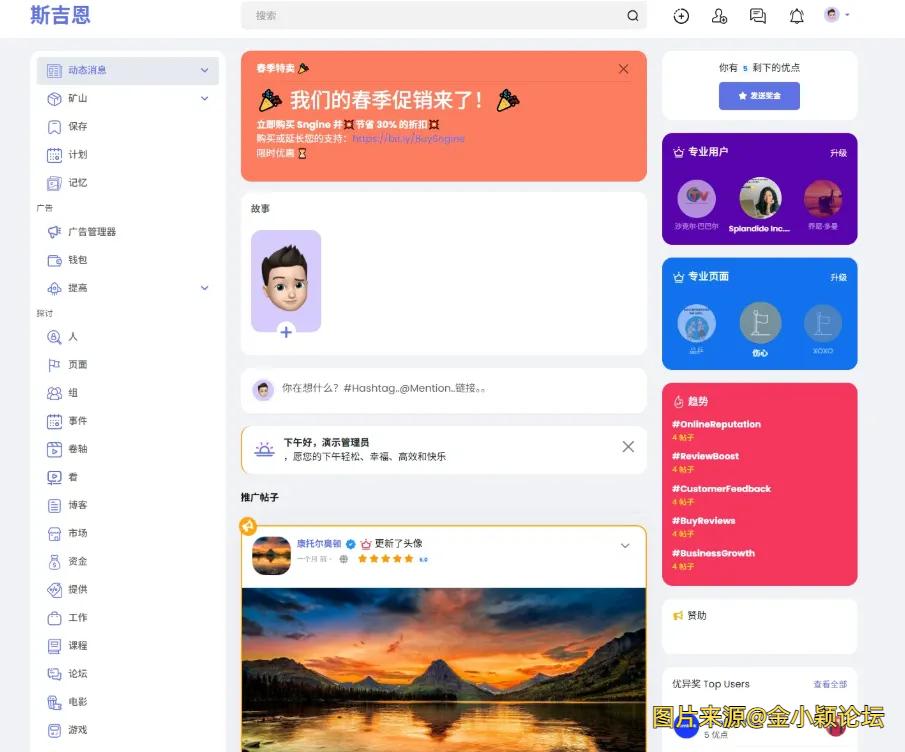Expand the 提高 sidebar submenu arrow

[x=205, y=288]
